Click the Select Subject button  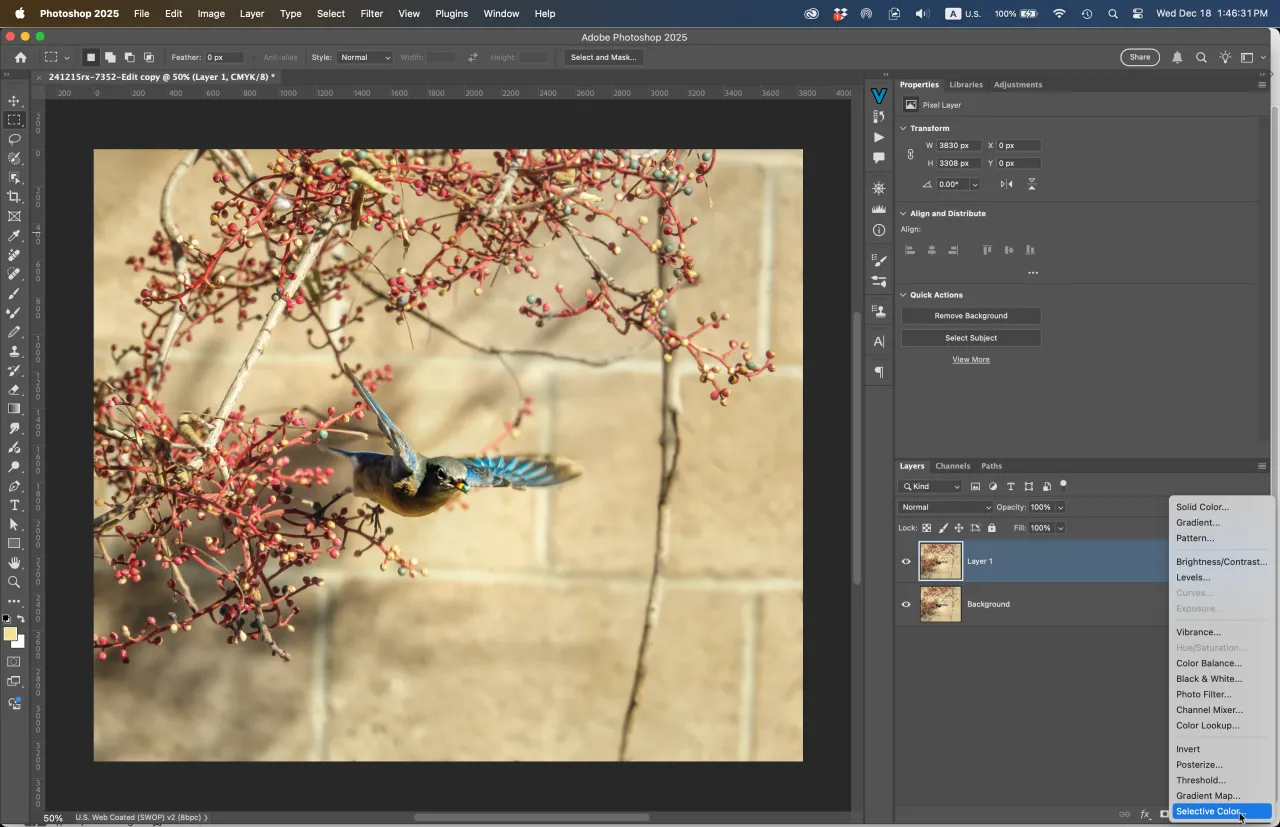pos(970,337)
